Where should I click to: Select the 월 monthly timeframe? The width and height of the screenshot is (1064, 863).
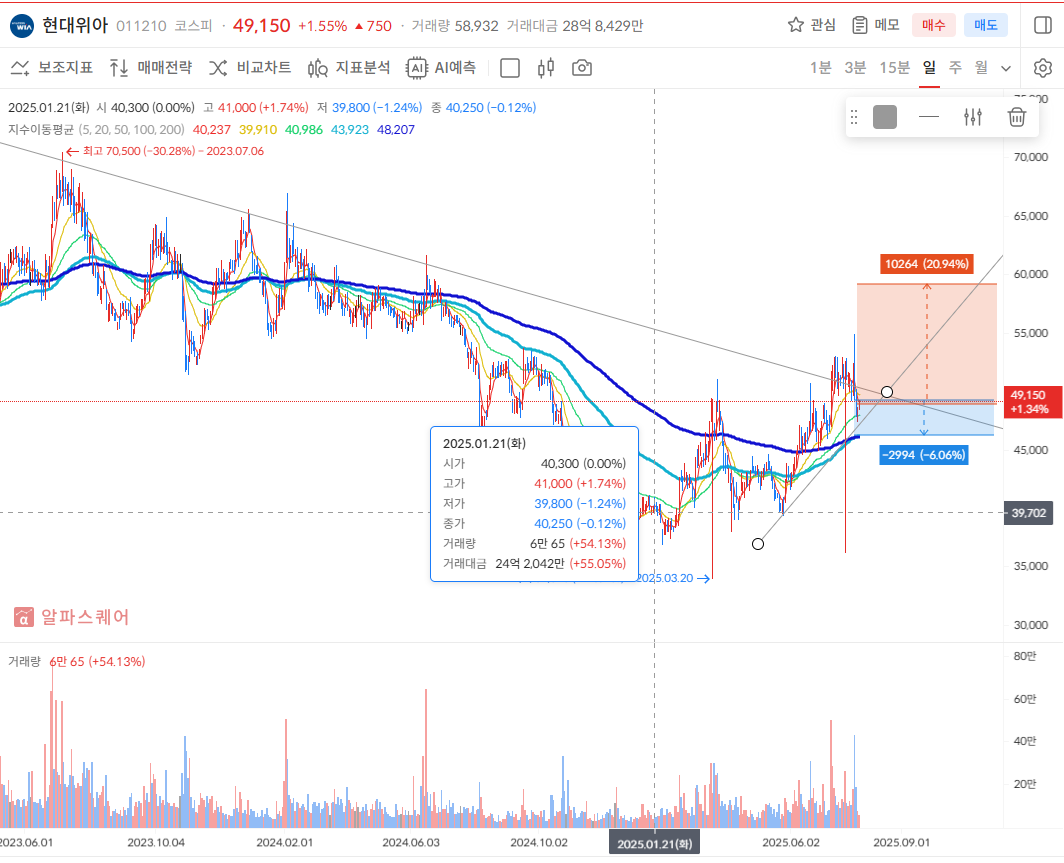[x=981, y=68]
